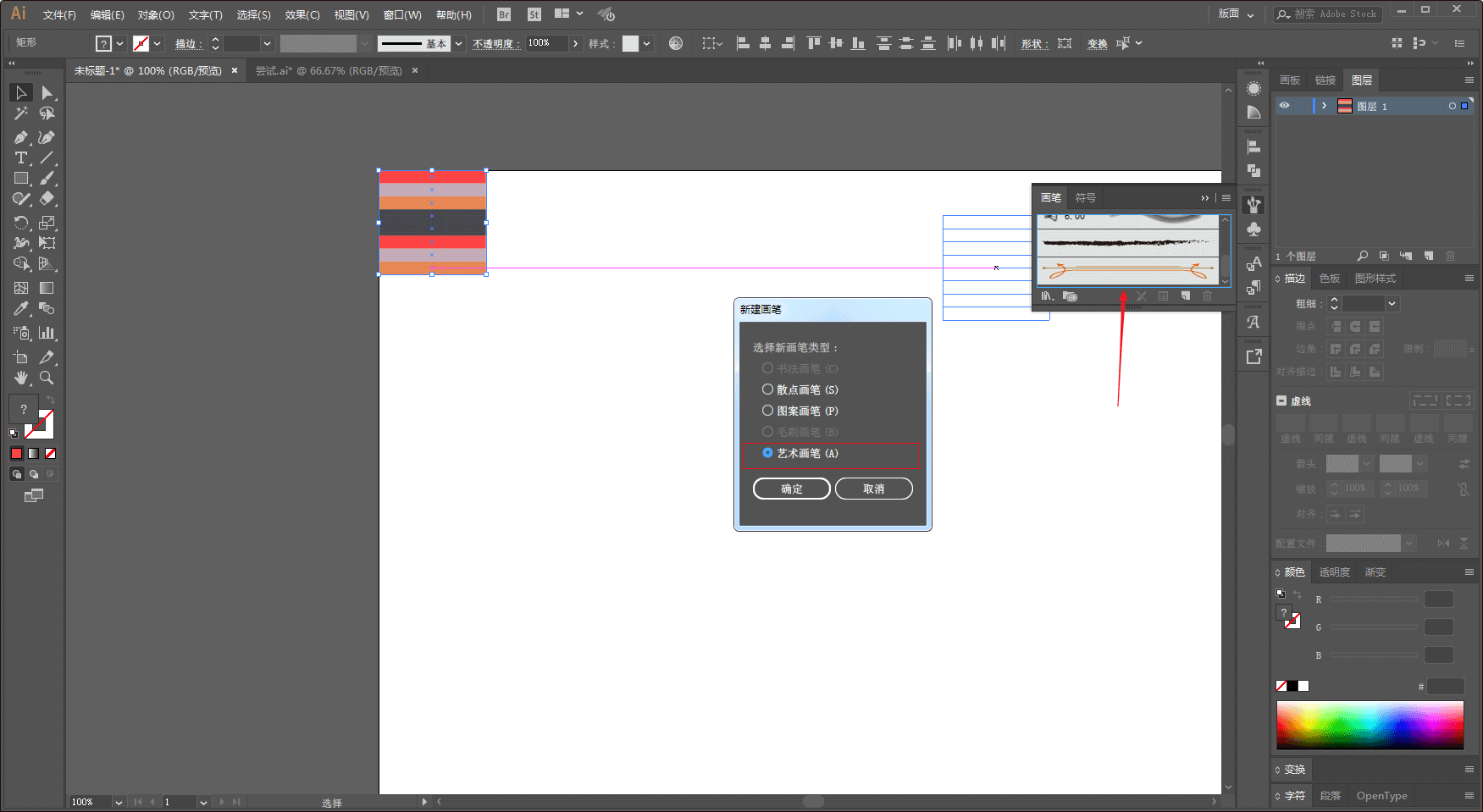
Task: Select the Hand tool
Action: (x=21, y=378)
